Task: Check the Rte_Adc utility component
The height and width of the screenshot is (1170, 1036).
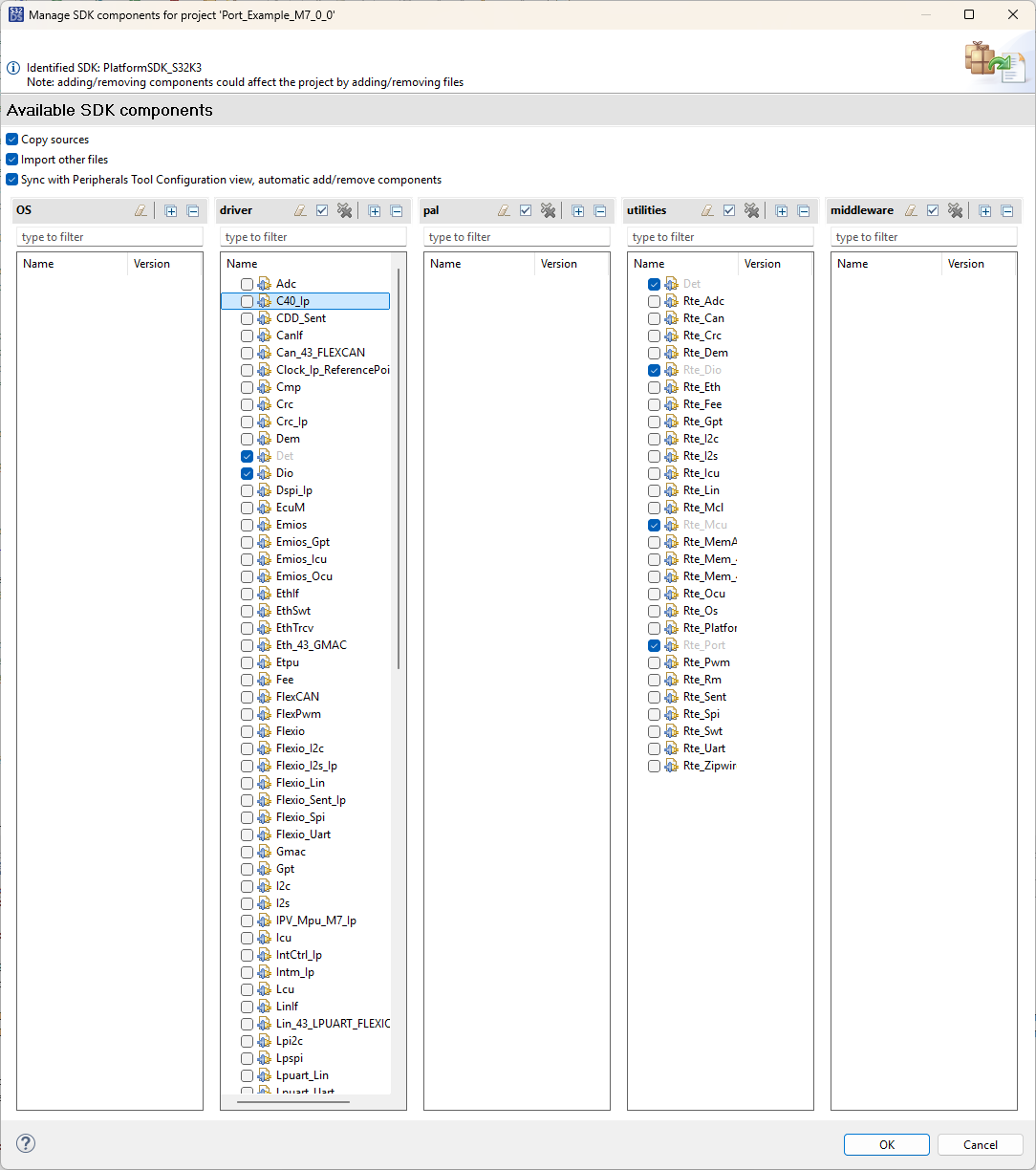Action: (x=654, y=300)
